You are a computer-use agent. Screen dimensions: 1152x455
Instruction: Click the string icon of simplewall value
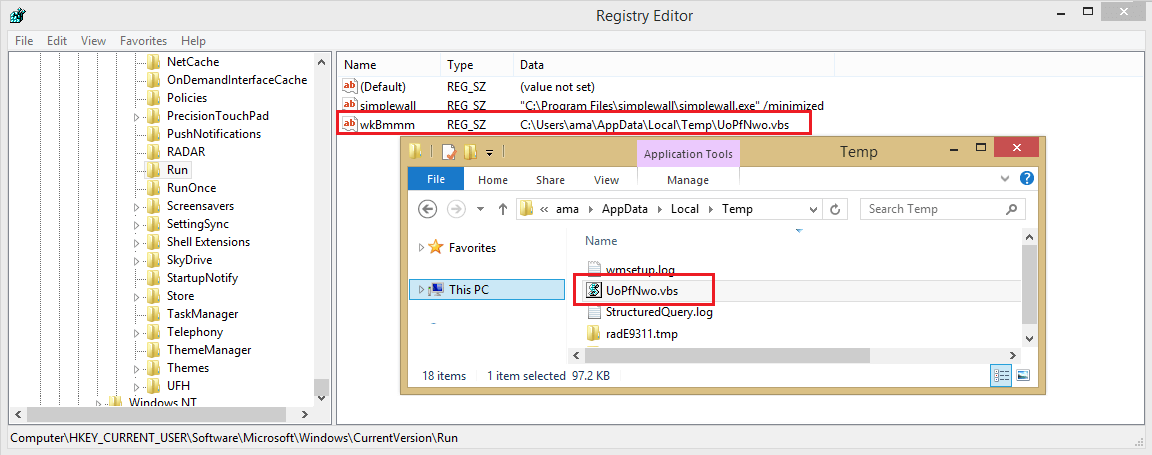click(x=350, y=105)
